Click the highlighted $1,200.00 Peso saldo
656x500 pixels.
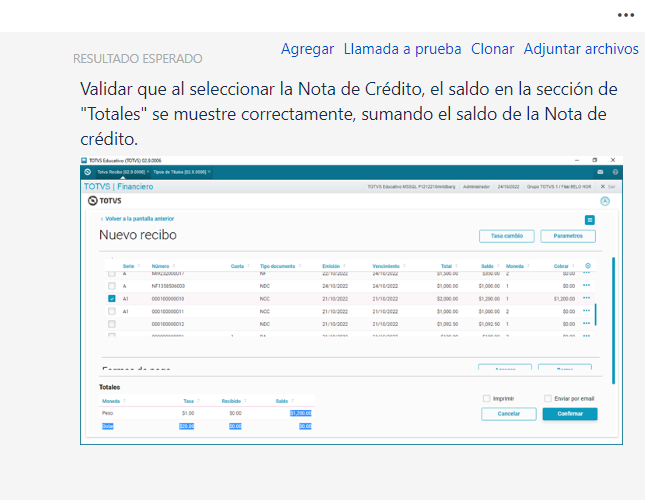point(300,413)
